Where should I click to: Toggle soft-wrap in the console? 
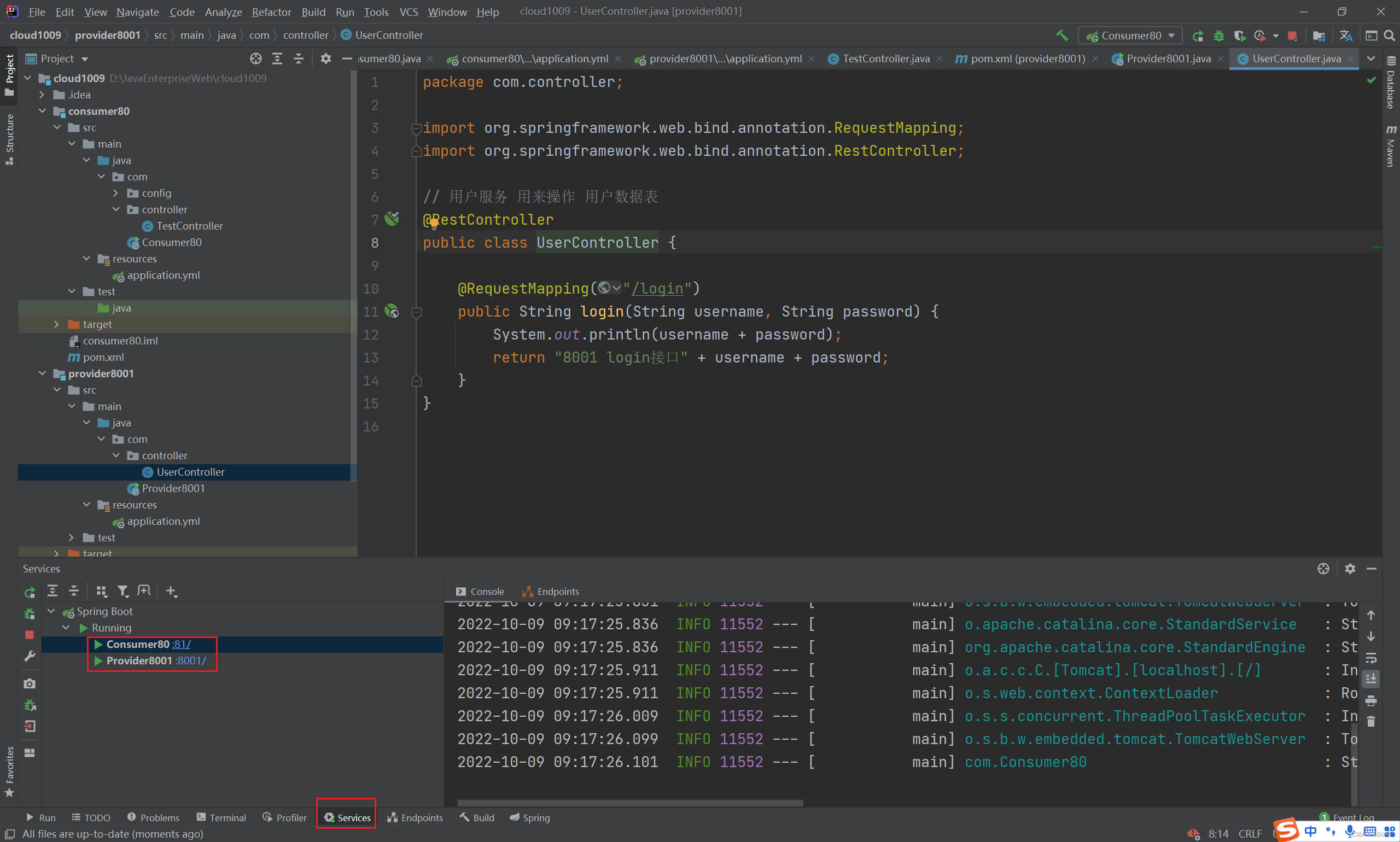click(x=1371, y=658)
